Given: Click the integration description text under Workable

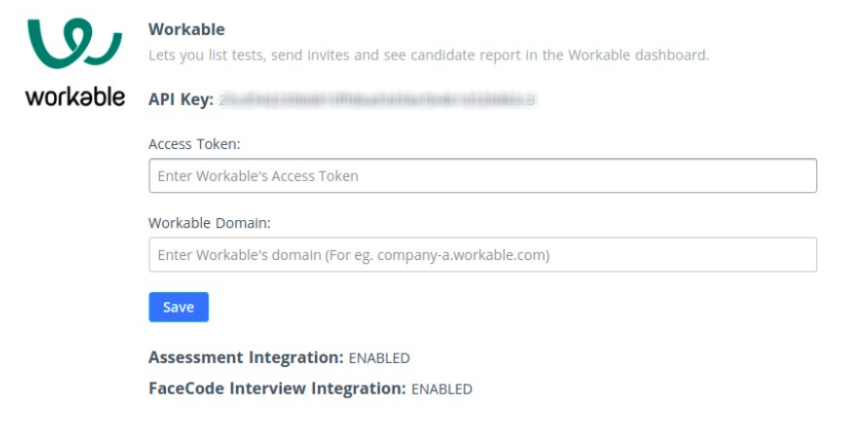Looking at the screenshot, I should coord(428,56).
